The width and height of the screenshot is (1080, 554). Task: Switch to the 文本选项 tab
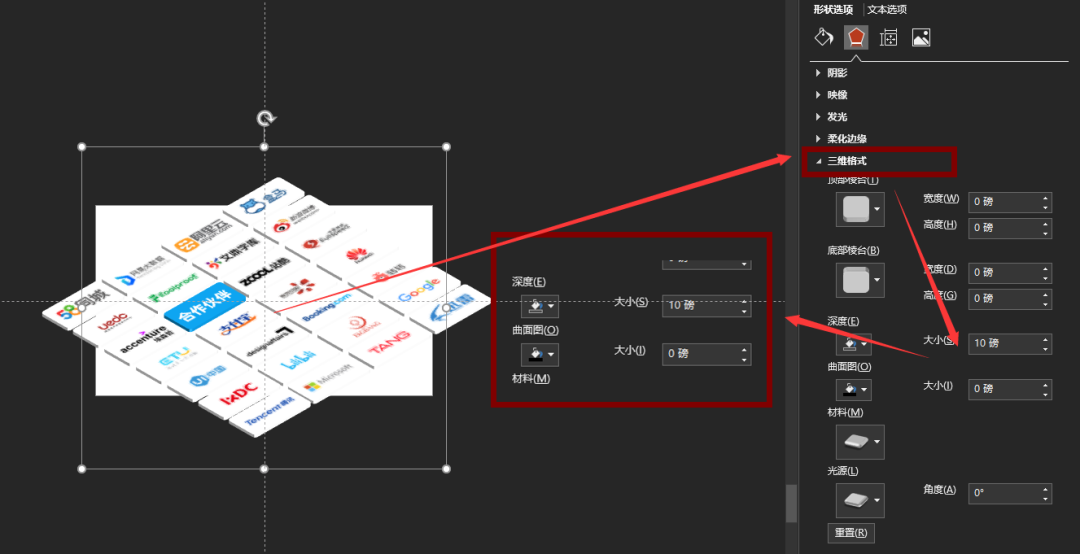[x=887, y=10]
